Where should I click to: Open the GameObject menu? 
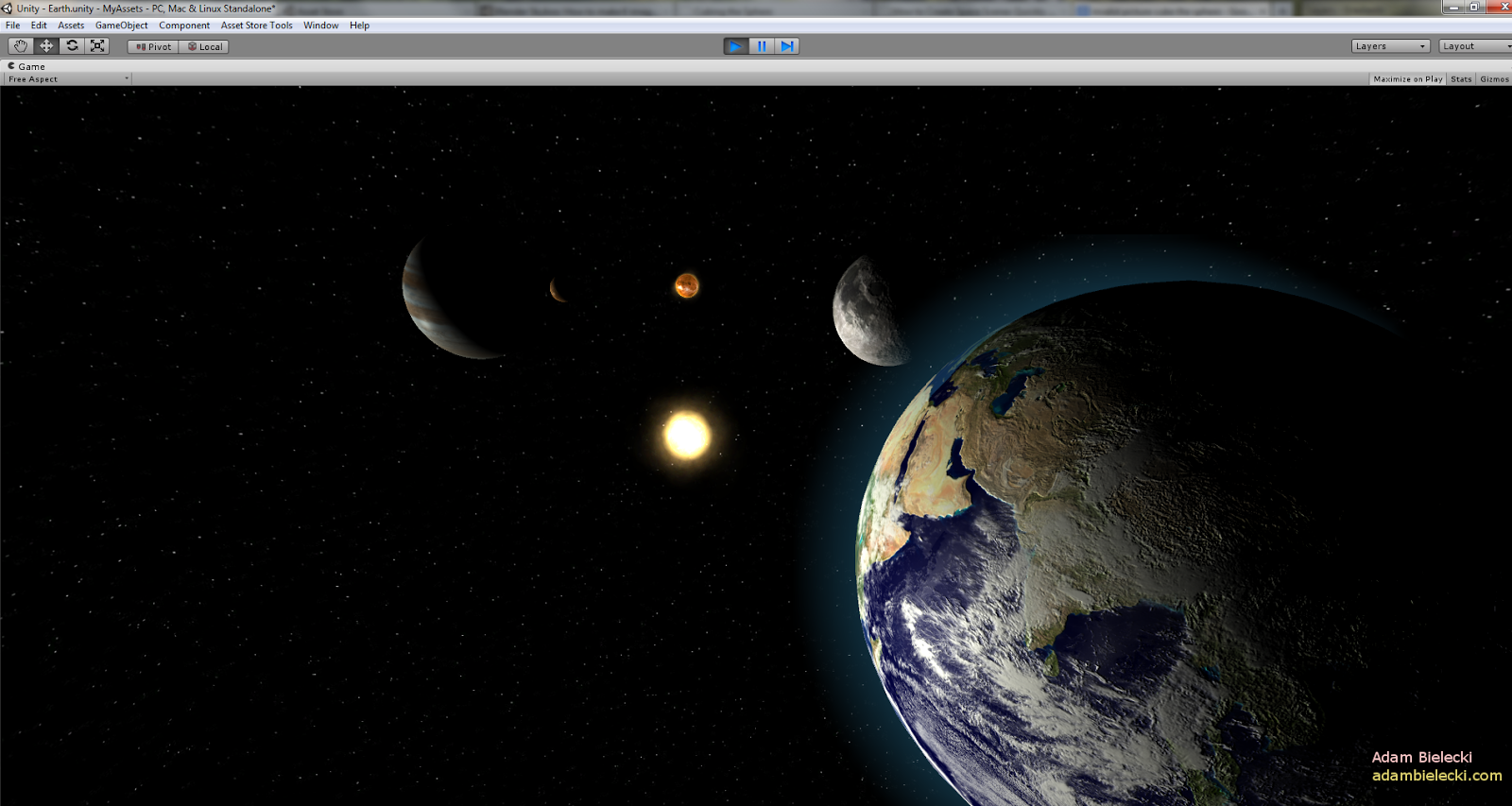pyautogui.click(x=121, y=26)
